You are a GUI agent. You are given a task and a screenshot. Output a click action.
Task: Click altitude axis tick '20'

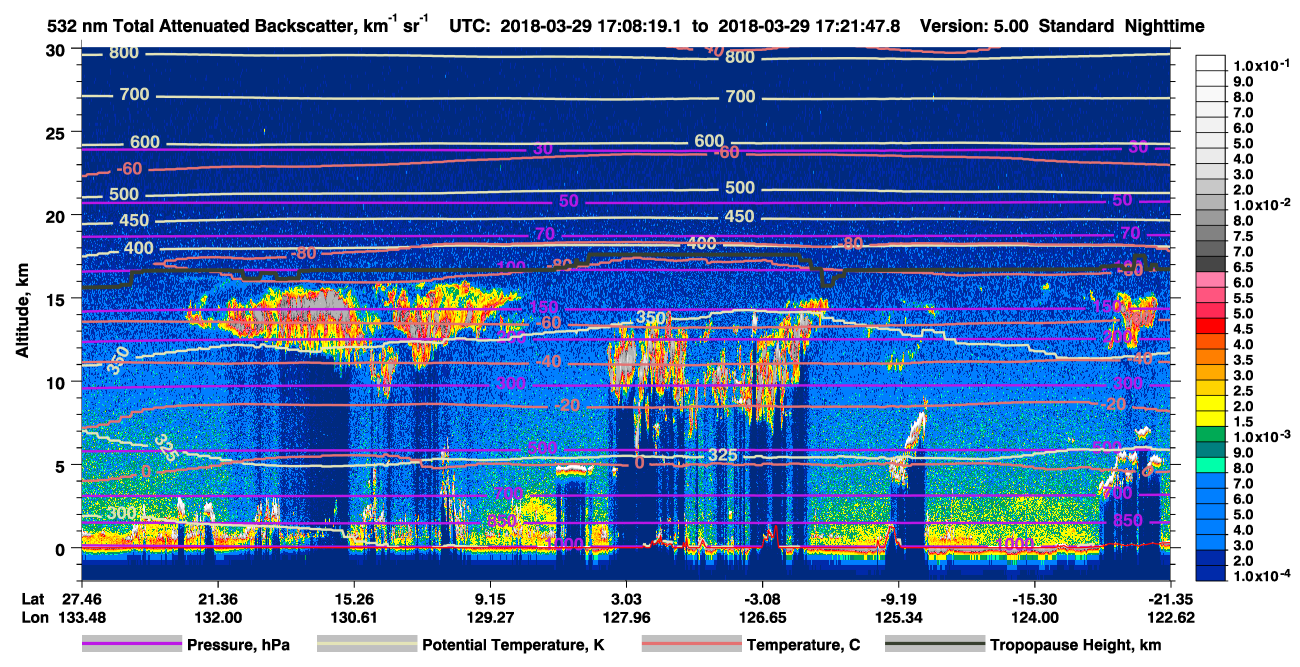pyautogui.click(x=58, y=215)
